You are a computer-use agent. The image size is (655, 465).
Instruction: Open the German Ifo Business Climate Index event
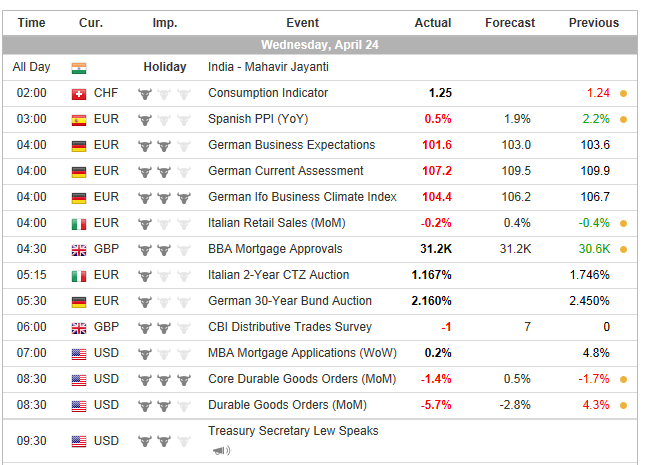click(302, 198)
